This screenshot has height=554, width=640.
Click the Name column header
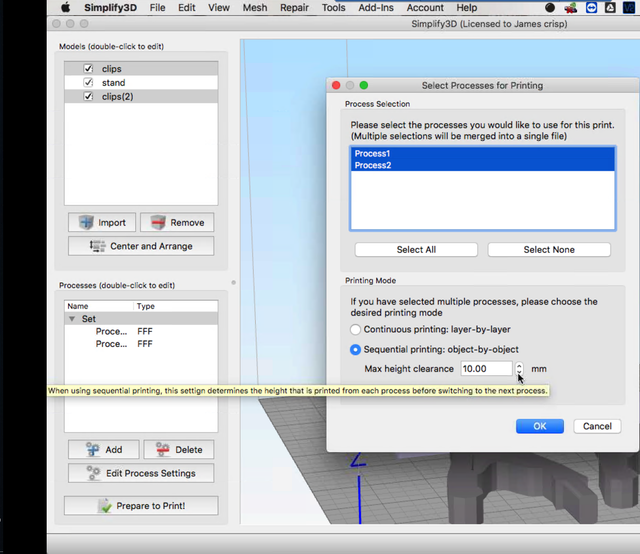(x=98, y=306)
